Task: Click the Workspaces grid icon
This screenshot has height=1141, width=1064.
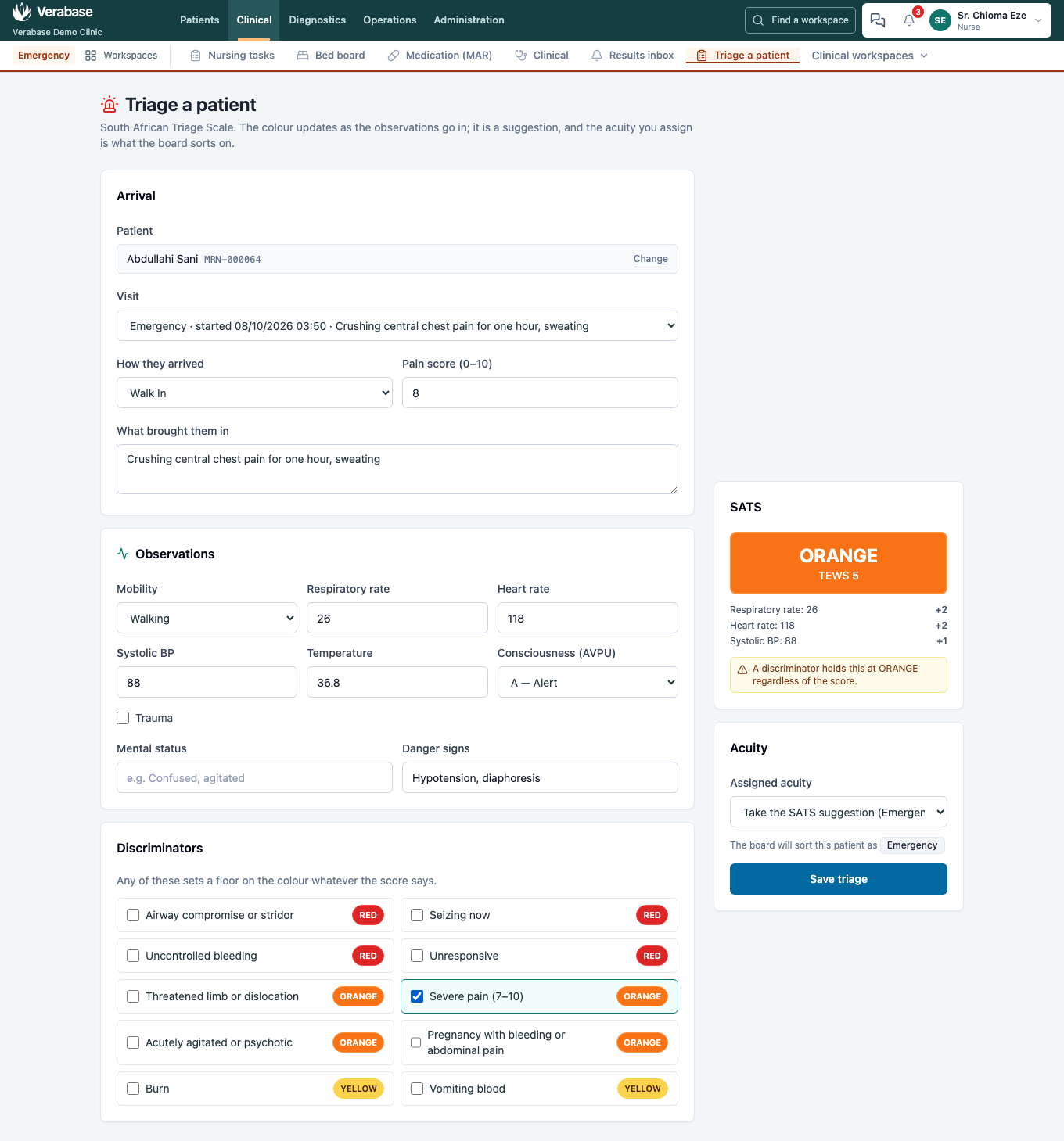Action: (91, 56)
